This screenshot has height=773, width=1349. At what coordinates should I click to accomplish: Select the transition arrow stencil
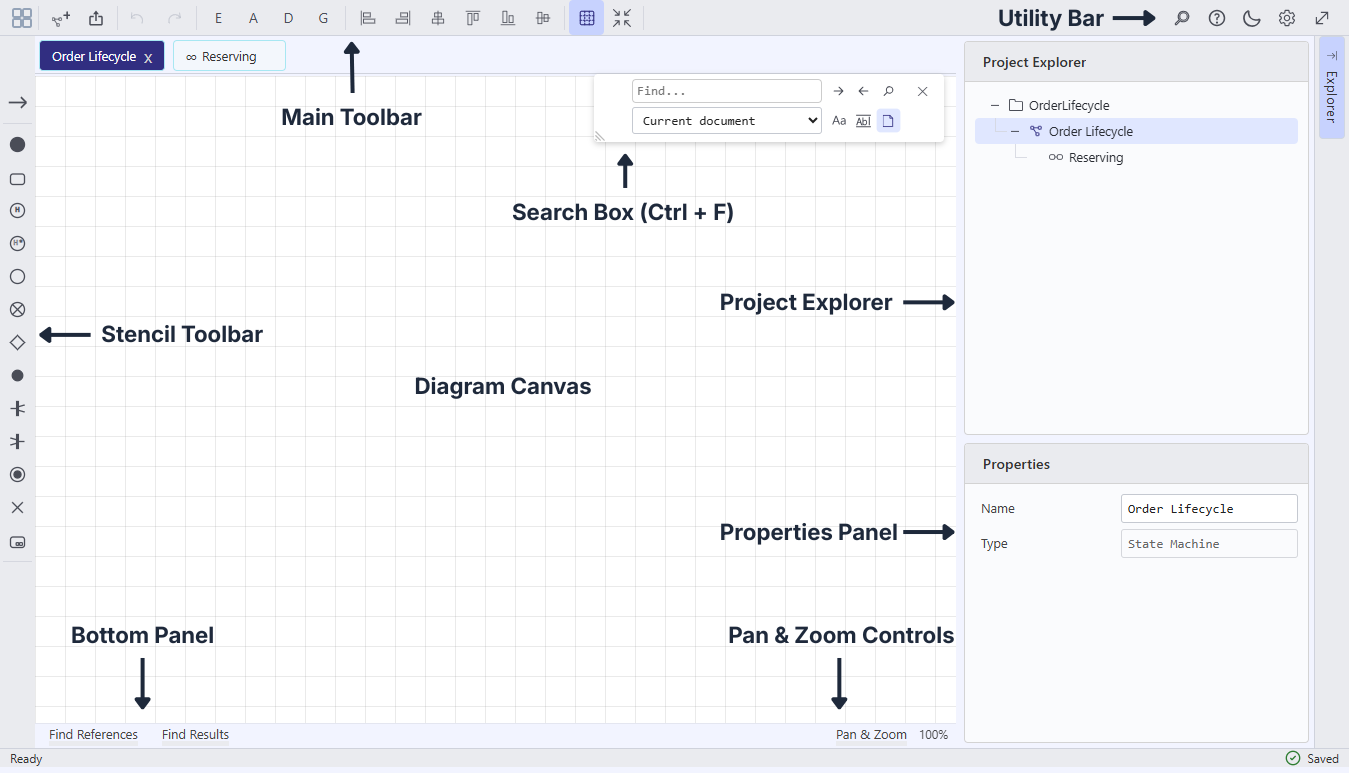pyautogui.click(x=17, y=103)
